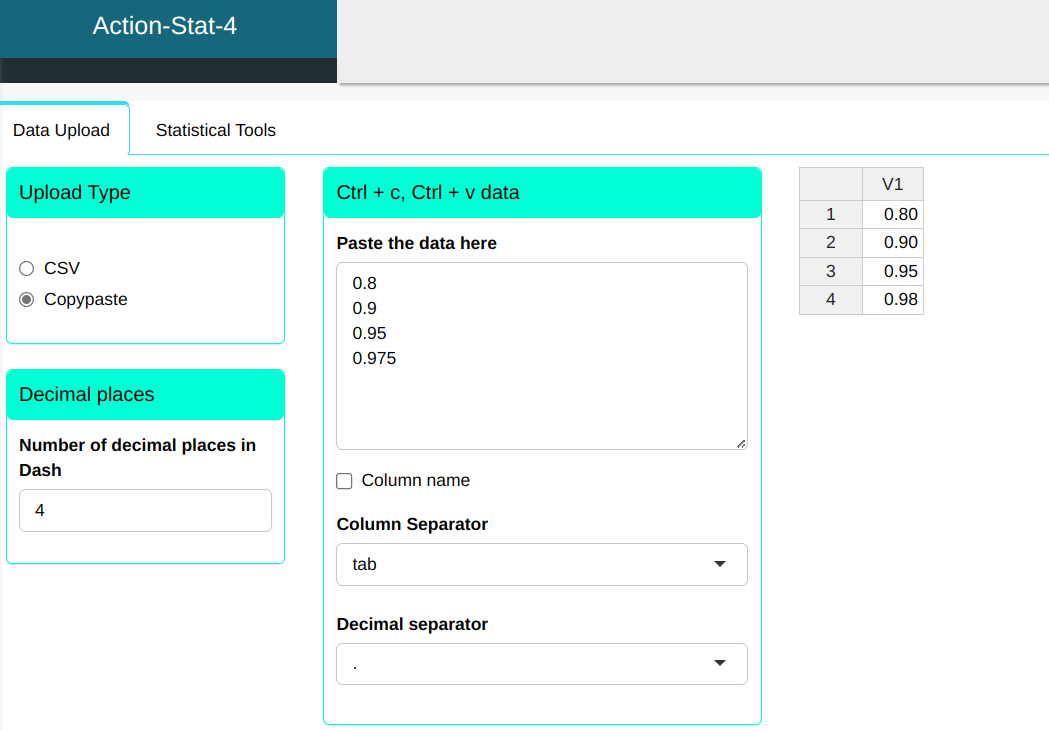
Task: Click the table cell containing 0.98
Action: coord(893,300)
